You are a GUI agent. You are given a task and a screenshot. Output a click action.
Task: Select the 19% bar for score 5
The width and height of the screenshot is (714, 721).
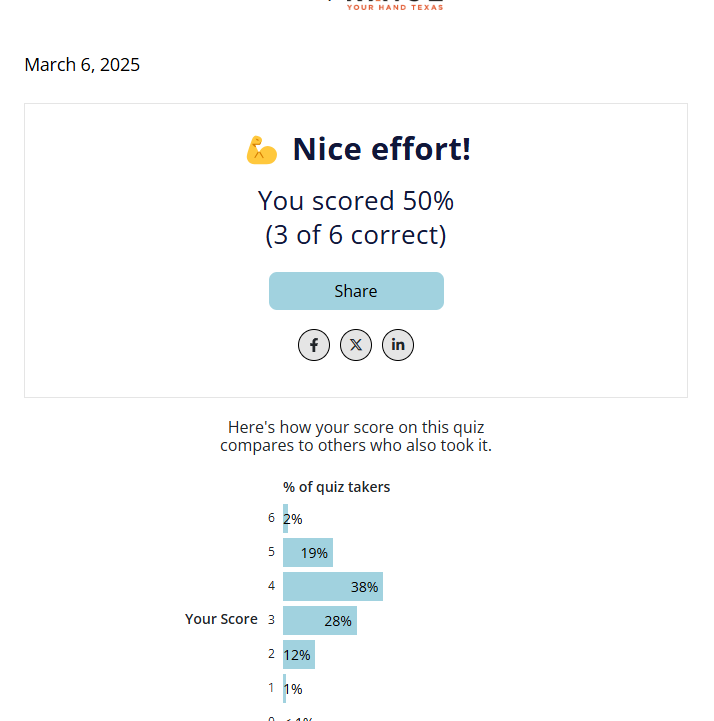coord(308,553)
